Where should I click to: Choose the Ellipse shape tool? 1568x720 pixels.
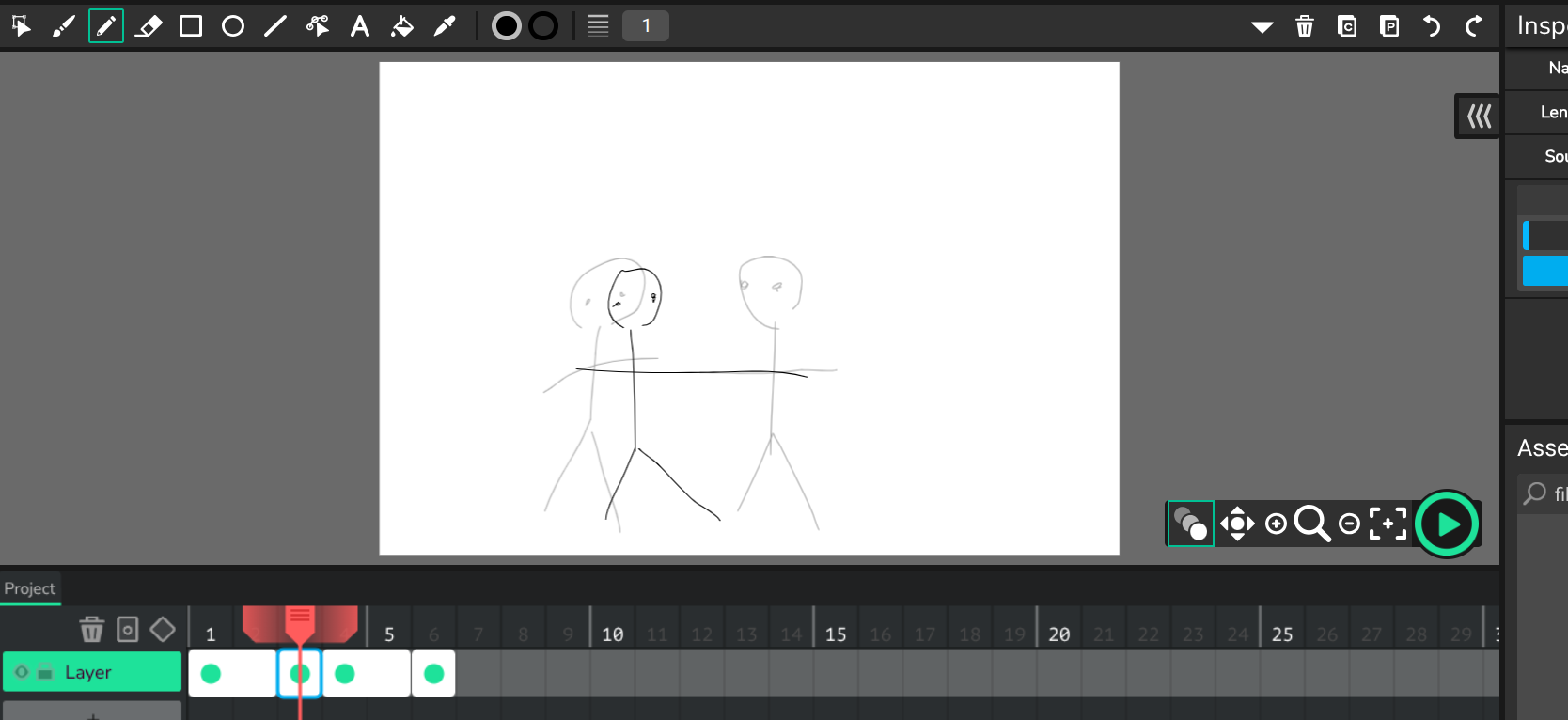[x=233, y=26]
